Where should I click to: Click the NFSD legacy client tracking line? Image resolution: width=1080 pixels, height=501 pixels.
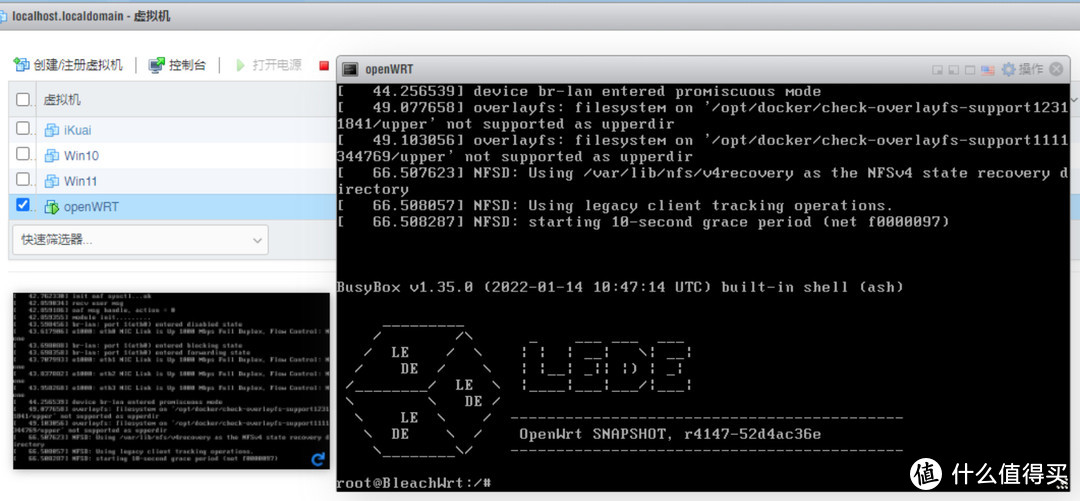(x=615, y=205)
